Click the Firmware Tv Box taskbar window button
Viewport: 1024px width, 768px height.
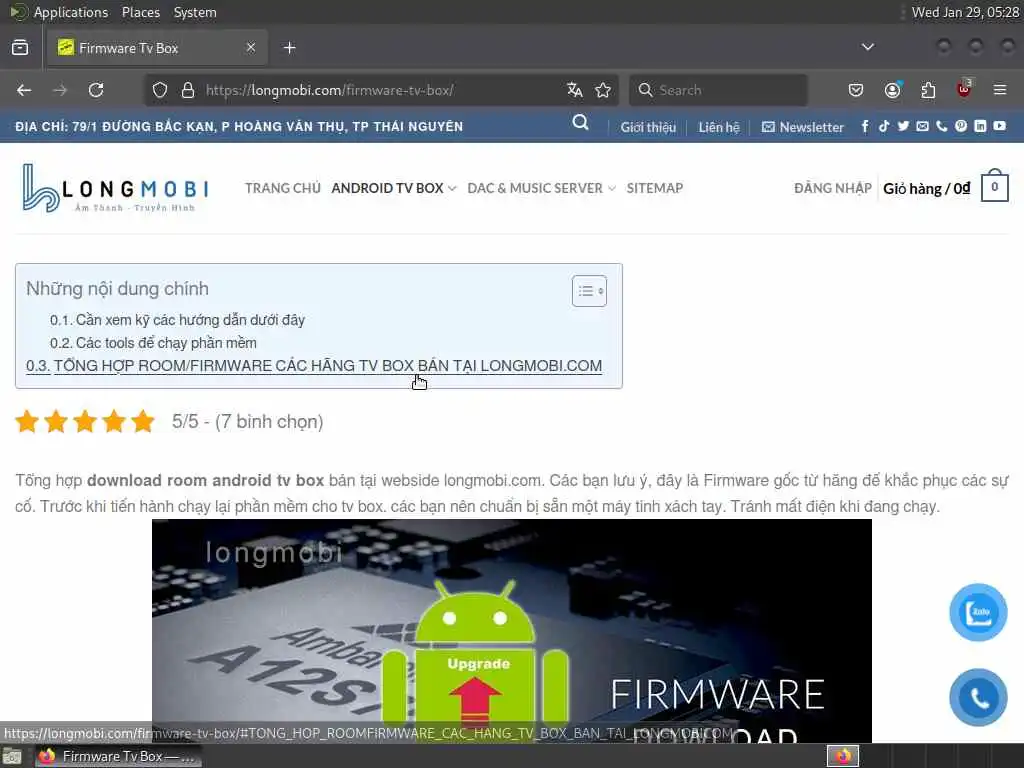[x=118, y=756]
